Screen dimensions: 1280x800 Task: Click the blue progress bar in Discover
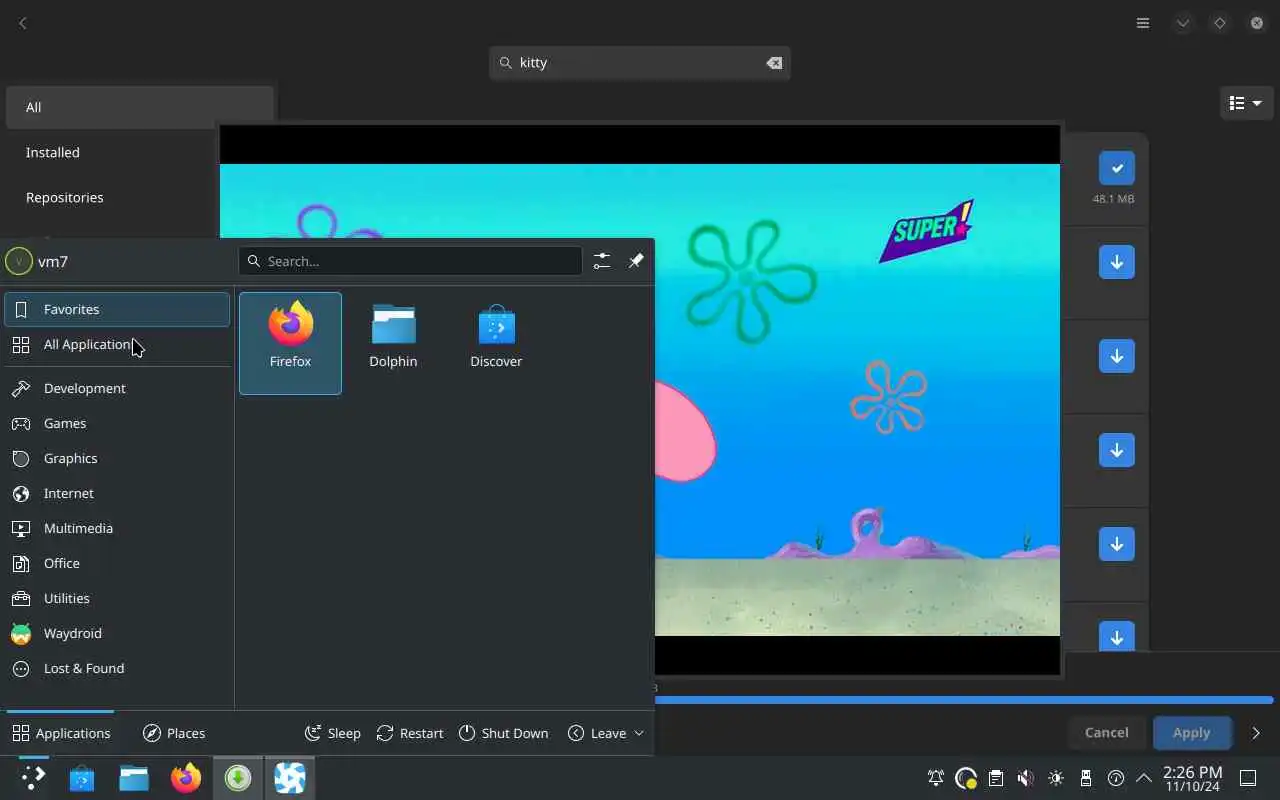tap(964, 700)
